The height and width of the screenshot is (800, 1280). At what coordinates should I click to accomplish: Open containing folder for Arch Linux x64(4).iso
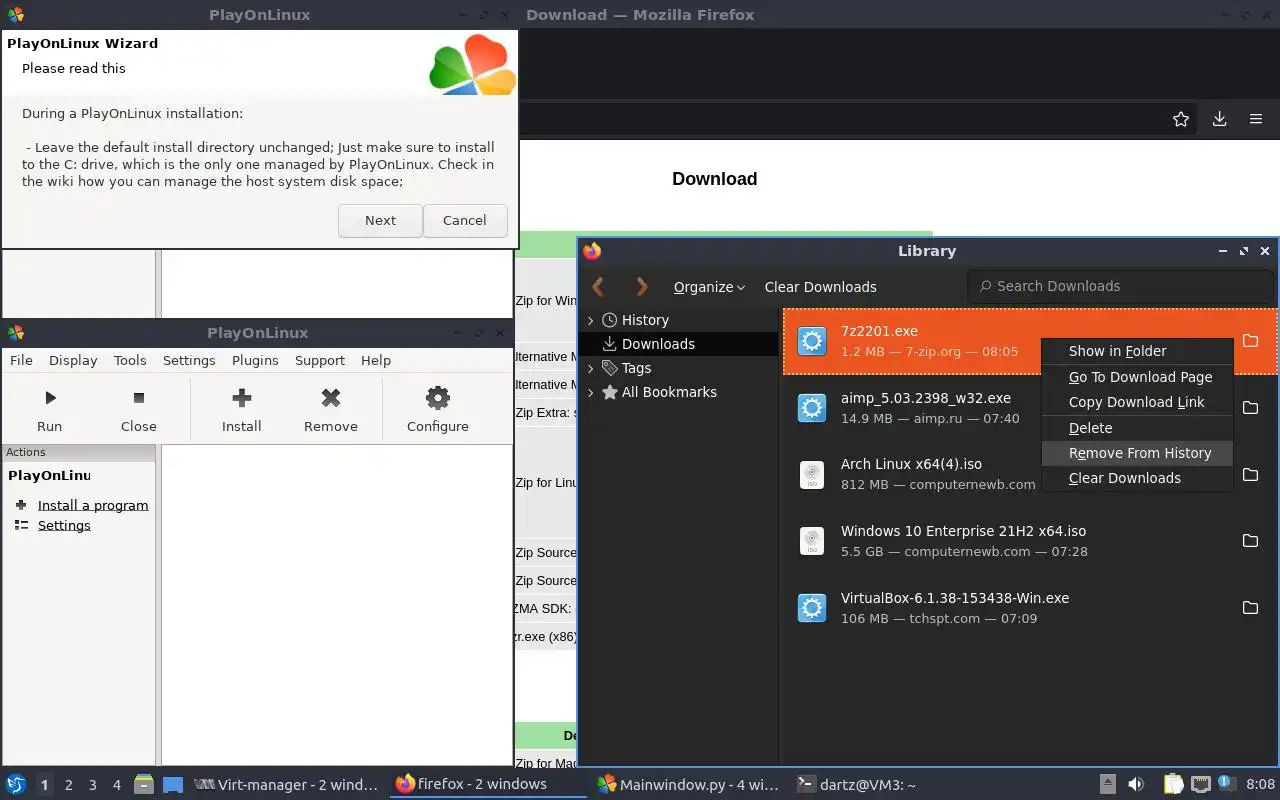[1250, 474]
